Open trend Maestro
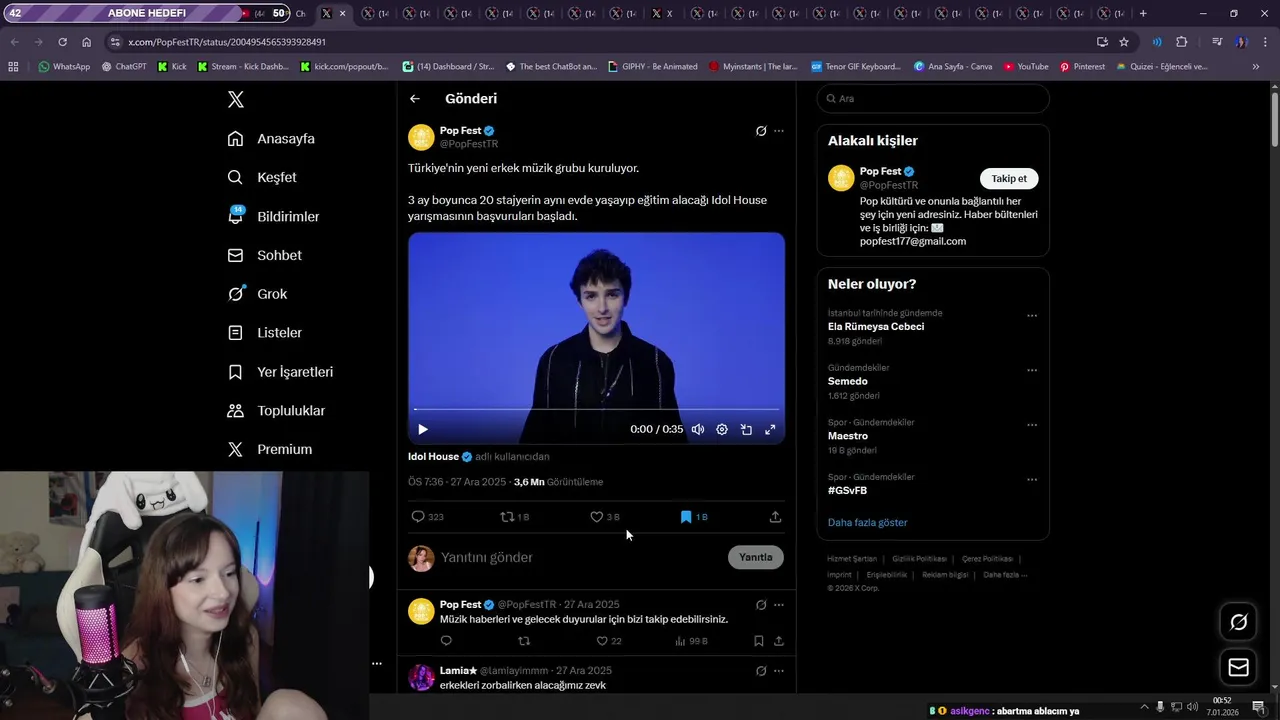The image size is (1280, 720). click(x=848, y=436)
